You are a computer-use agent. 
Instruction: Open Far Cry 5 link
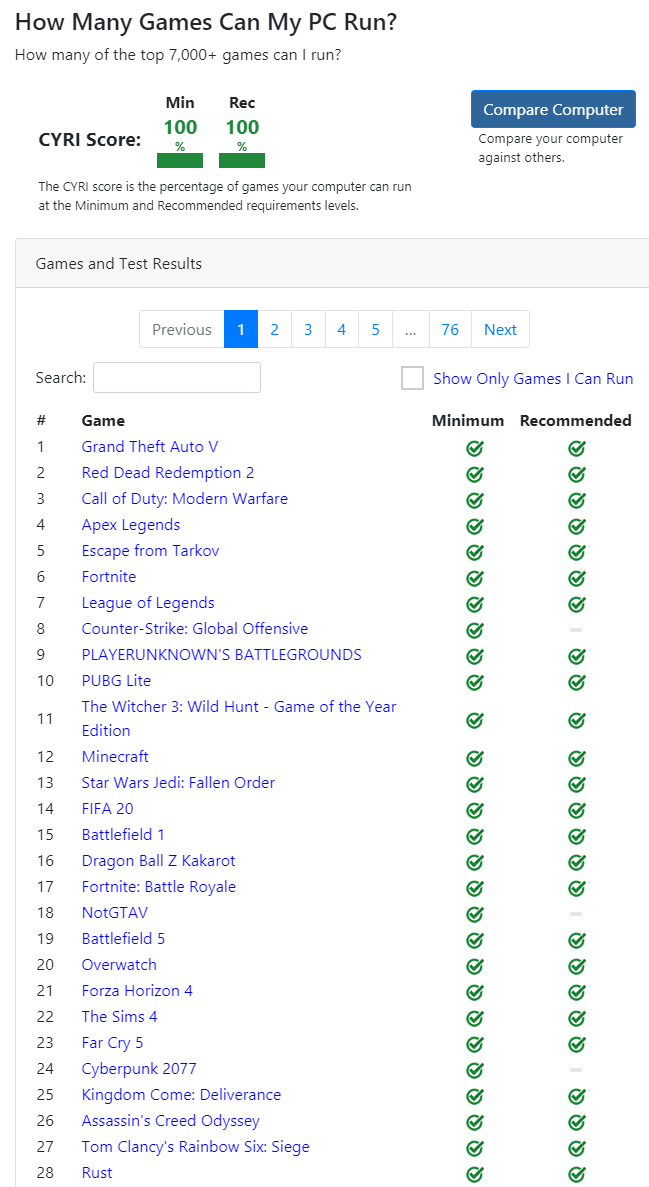click(x=112, y=1042)
